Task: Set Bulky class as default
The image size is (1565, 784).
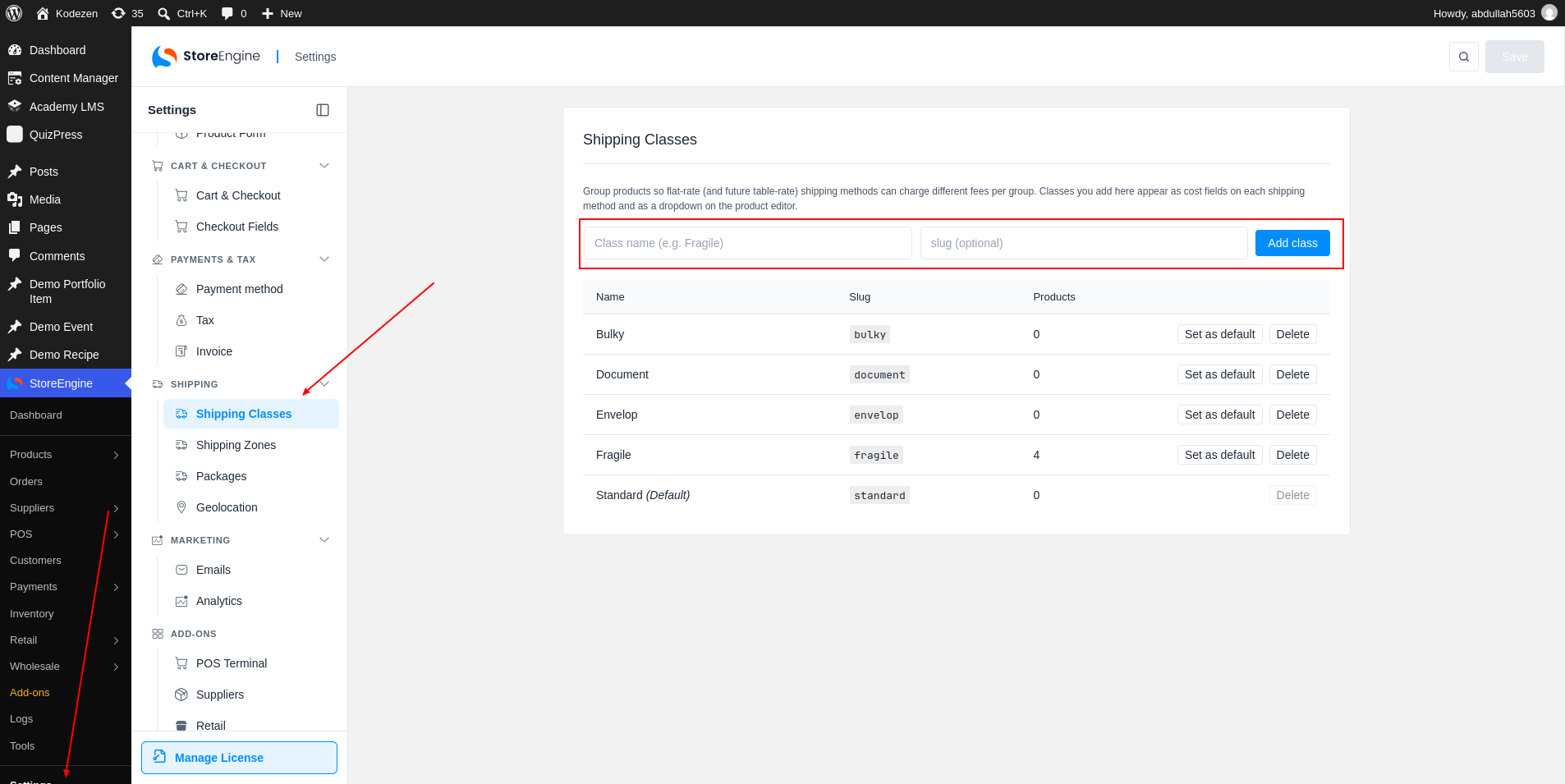Action: coord(1219,334)
